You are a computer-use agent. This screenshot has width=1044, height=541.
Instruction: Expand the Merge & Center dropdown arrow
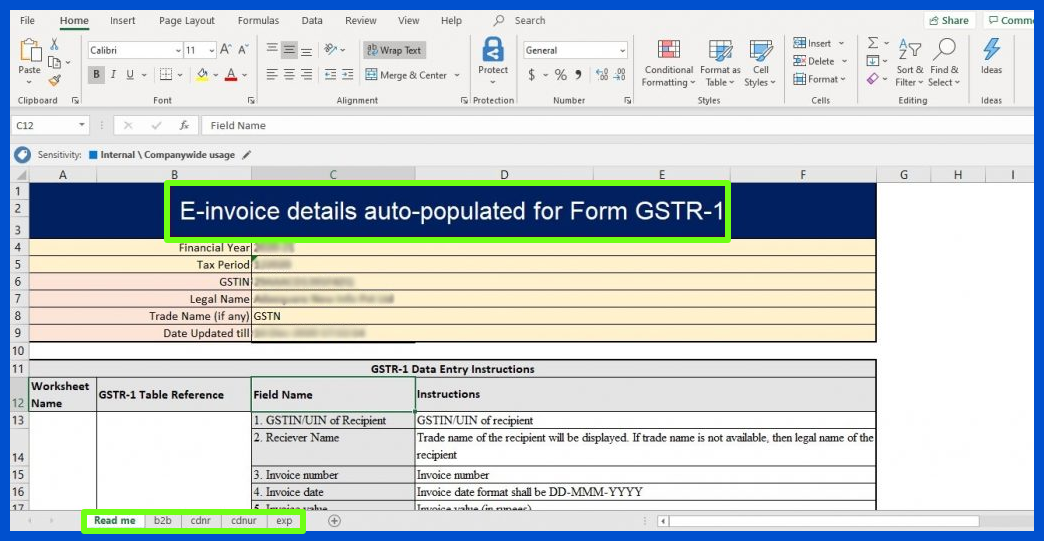click(x=457, y=75)
